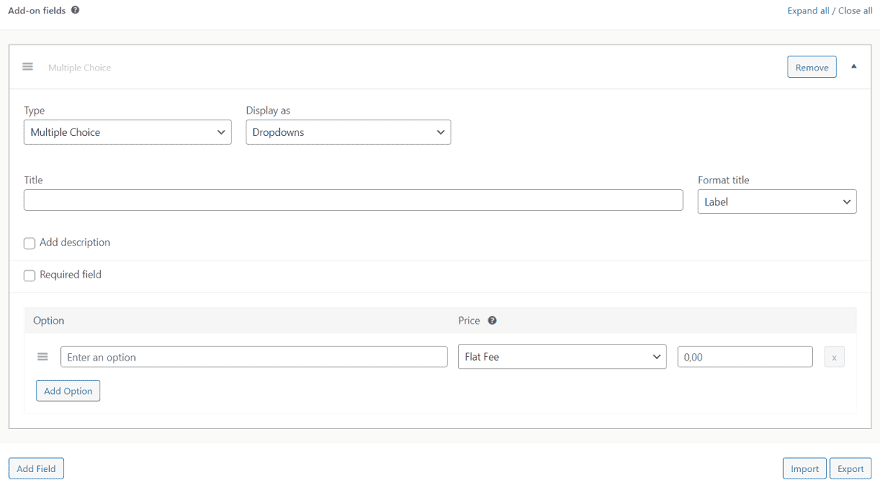Collapse the field using the triangle arrow

coord(854,67)
